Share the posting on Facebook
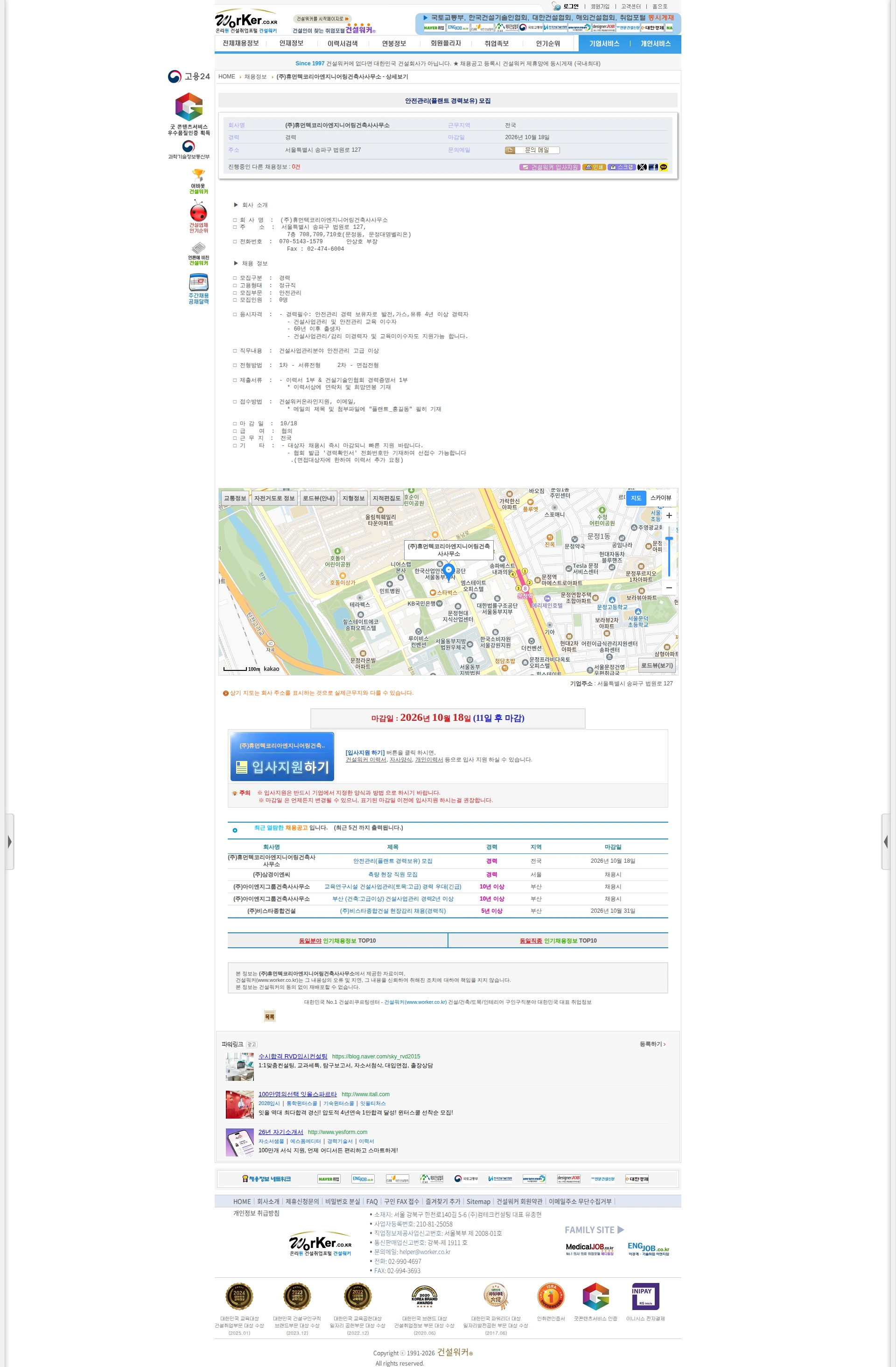Image resolution: width=896 pixels, height=1367 pixels. tap(652, 167)
